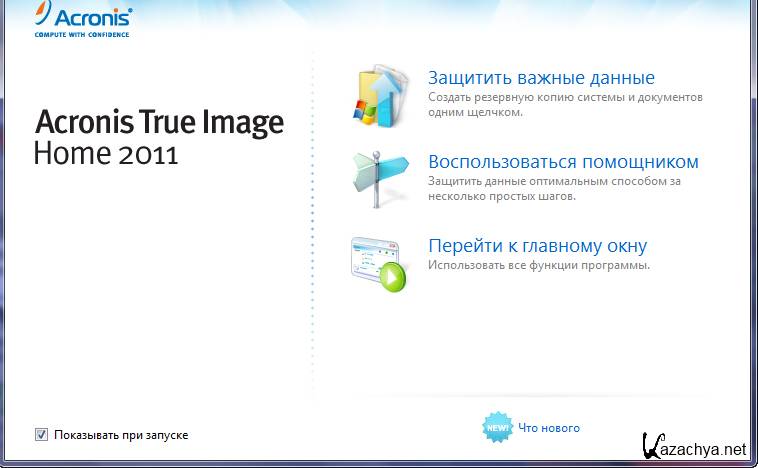
Task: Click the 'Compute with confidence' tagline
Action: pos(84,35)
